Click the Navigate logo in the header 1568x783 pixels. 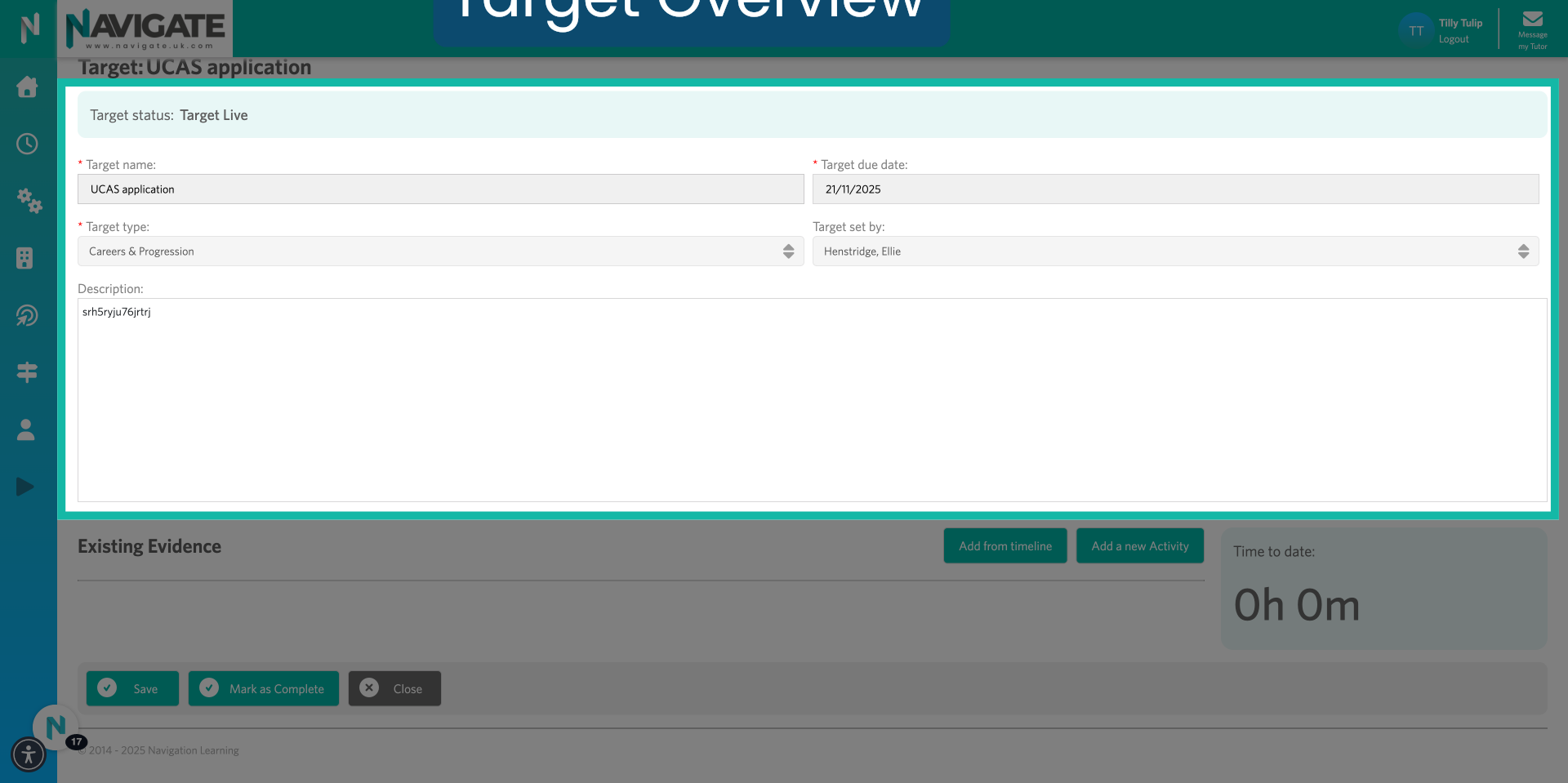pyautogui.click(x=144, y=29)
